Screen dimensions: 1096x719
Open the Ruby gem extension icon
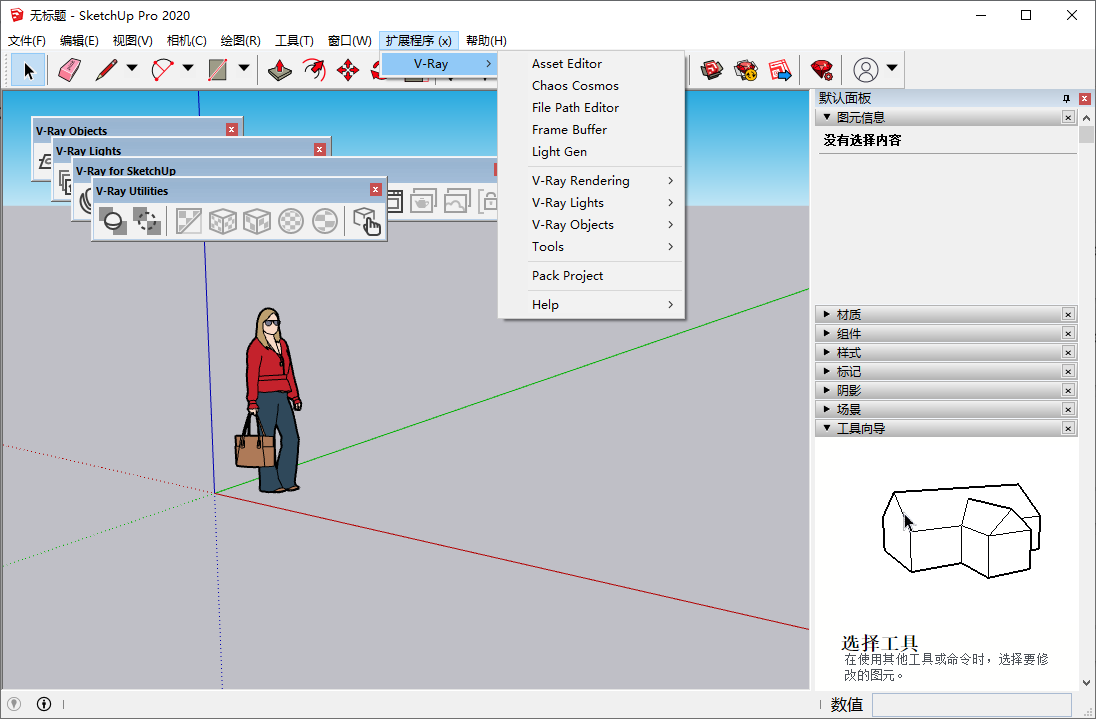822,70
